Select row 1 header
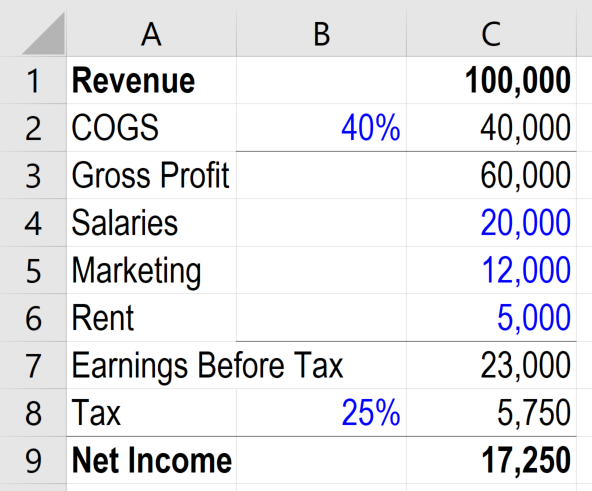This screenshot has height=491, width=592. click(33, 80)
